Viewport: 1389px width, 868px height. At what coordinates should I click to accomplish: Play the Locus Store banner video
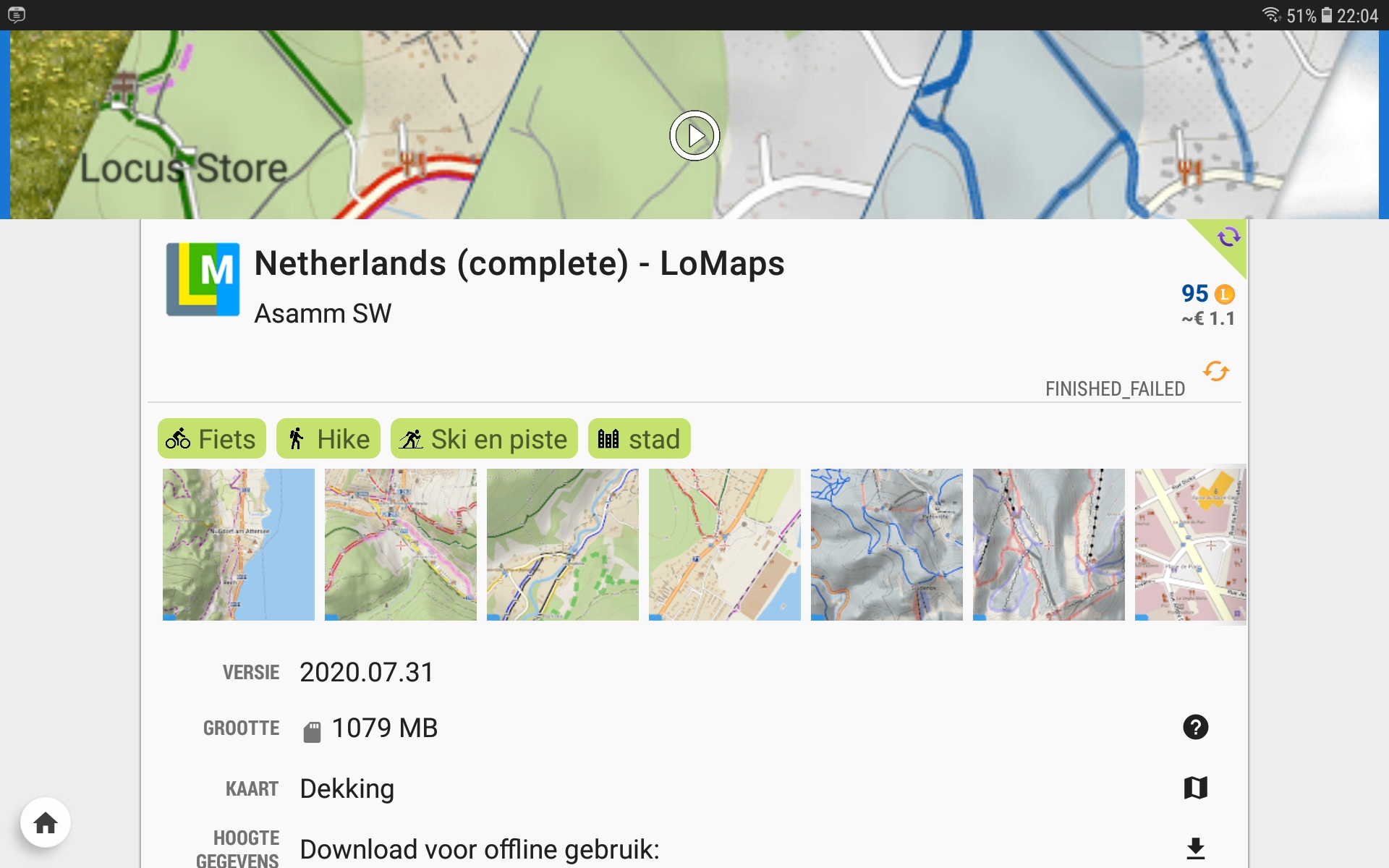(x=694, y=135)
